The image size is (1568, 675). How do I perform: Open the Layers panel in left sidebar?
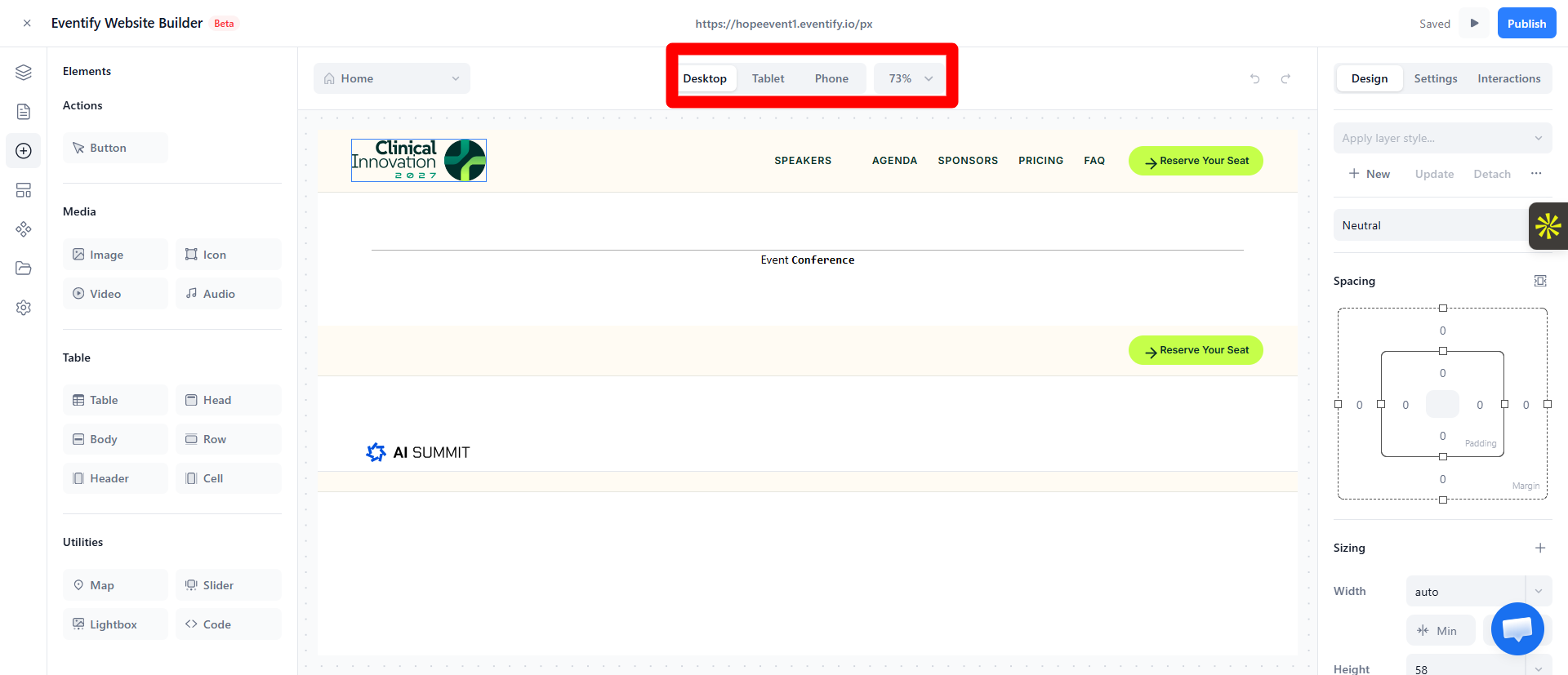[24, 73]
